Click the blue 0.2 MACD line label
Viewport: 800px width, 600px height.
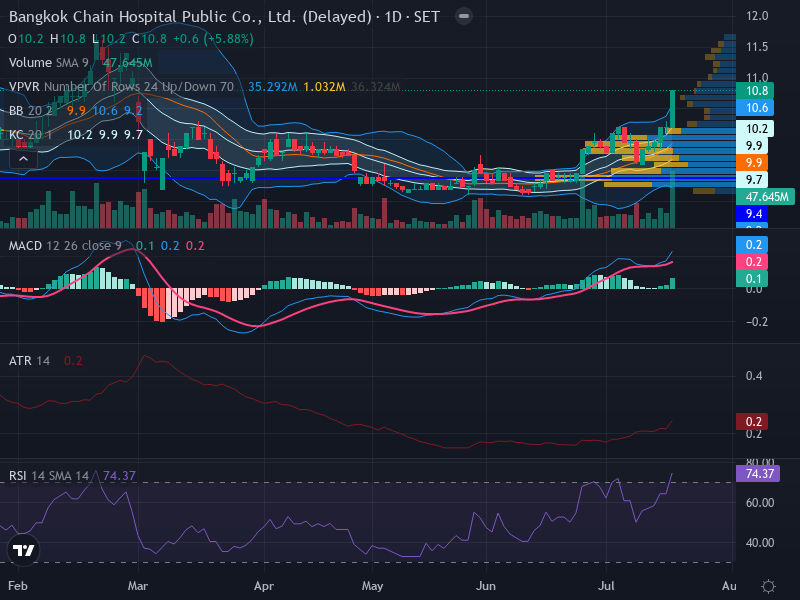coord(752,244)
